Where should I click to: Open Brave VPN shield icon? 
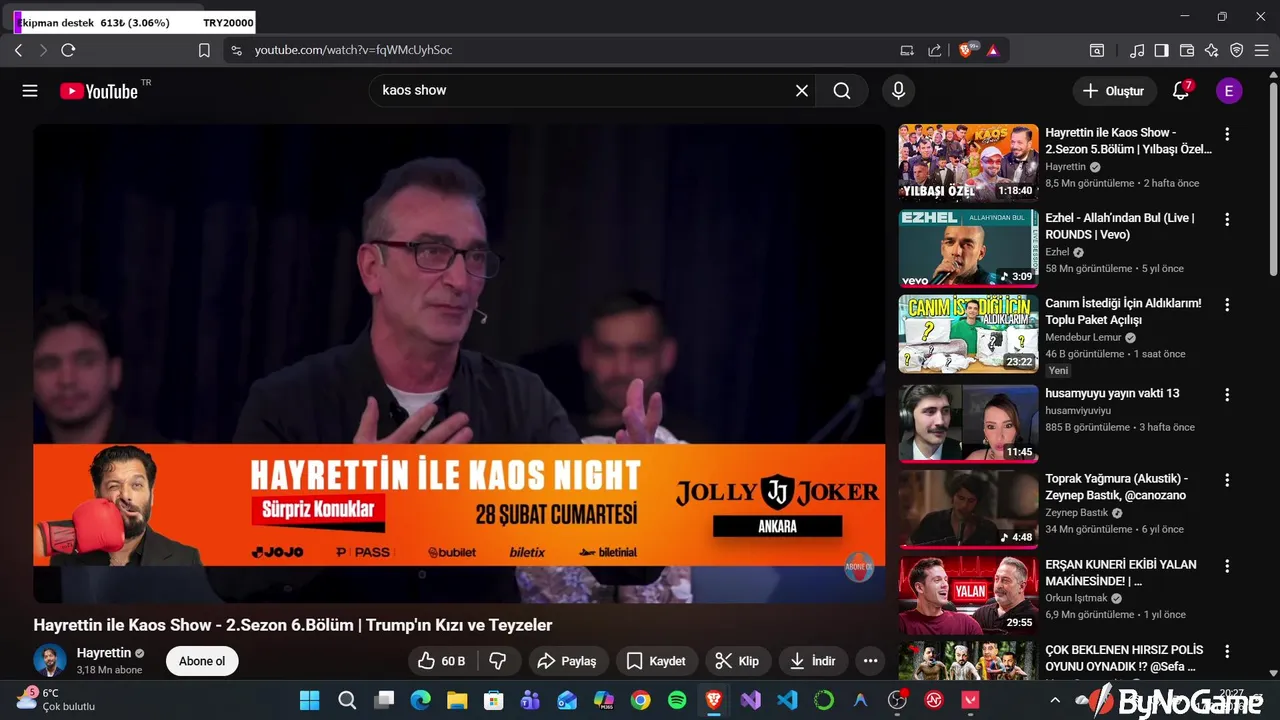point(1236,50)
